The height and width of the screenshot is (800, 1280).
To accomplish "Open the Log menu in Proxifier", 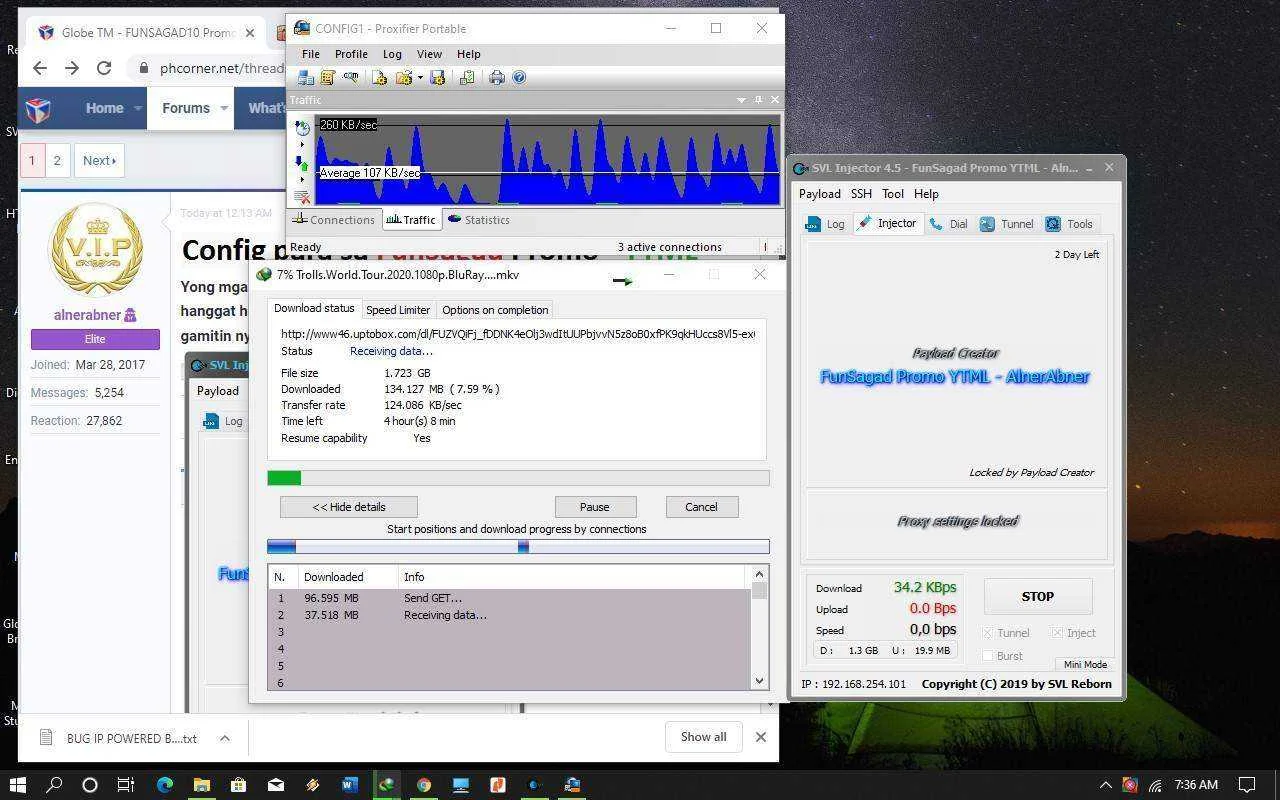I will tap(392, 54).
